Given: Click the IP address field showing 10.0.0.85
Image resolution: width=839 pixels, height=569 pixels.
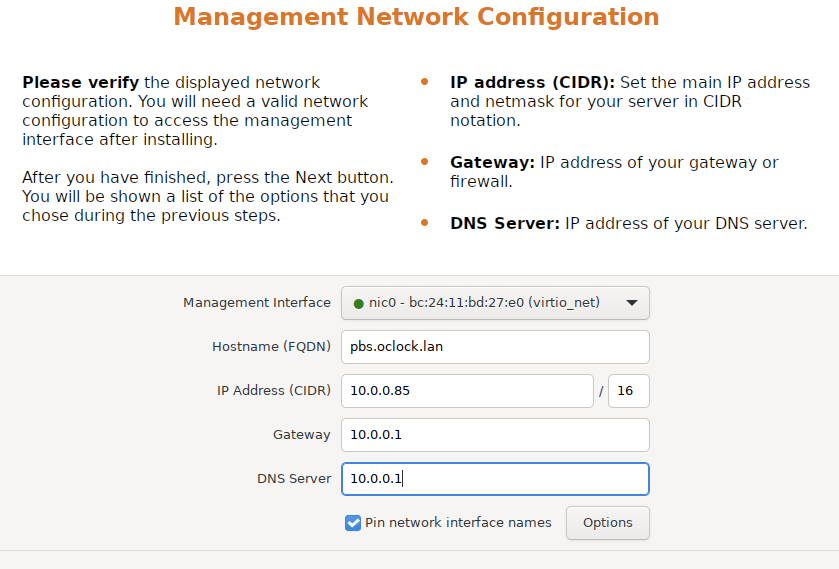Looking at the screenshot, I should tap(467, 391).
